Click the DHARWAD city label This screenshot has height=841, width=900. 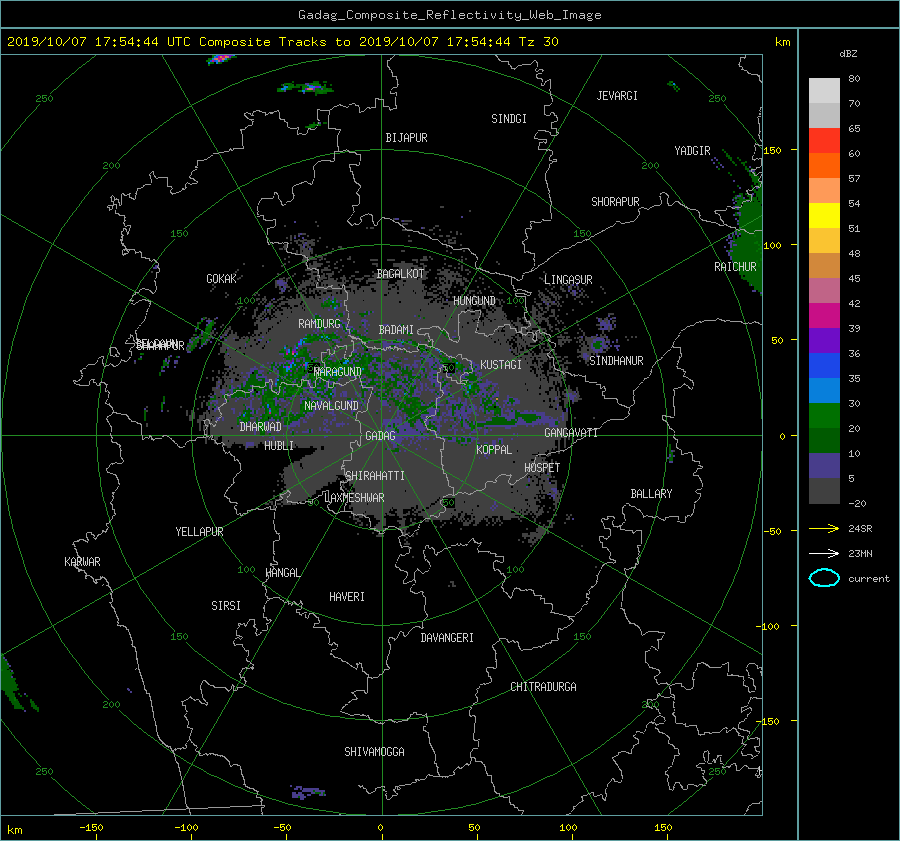[x=260, y=427]
